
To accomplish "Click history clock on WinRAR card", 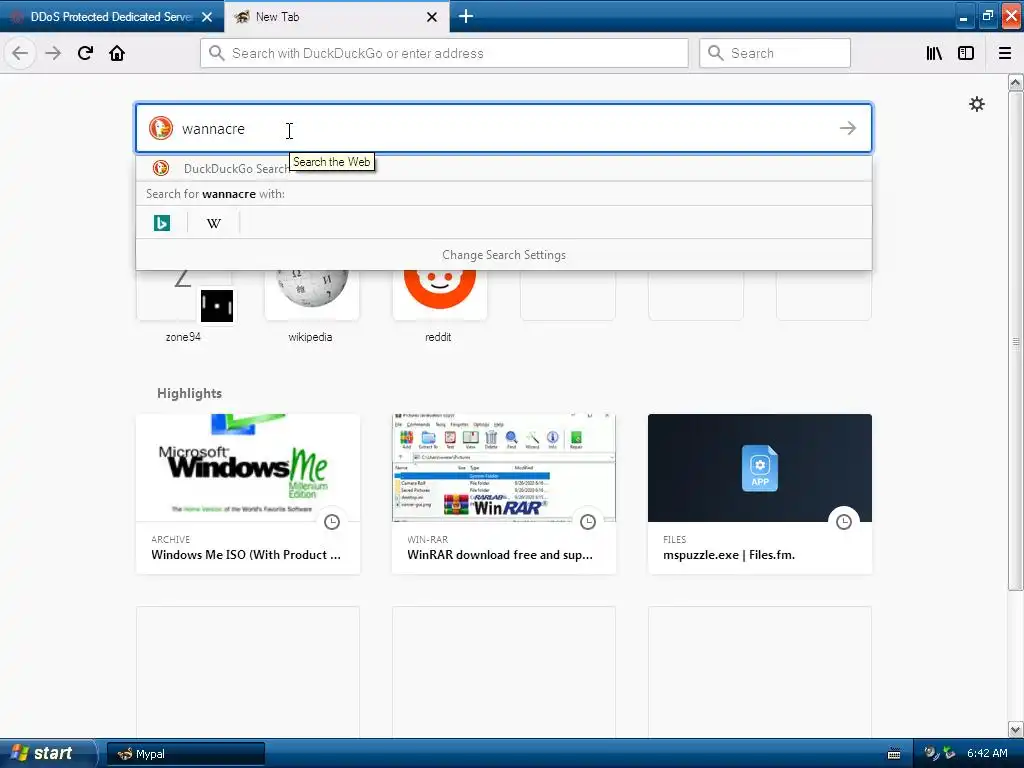I will click(588, 521).
